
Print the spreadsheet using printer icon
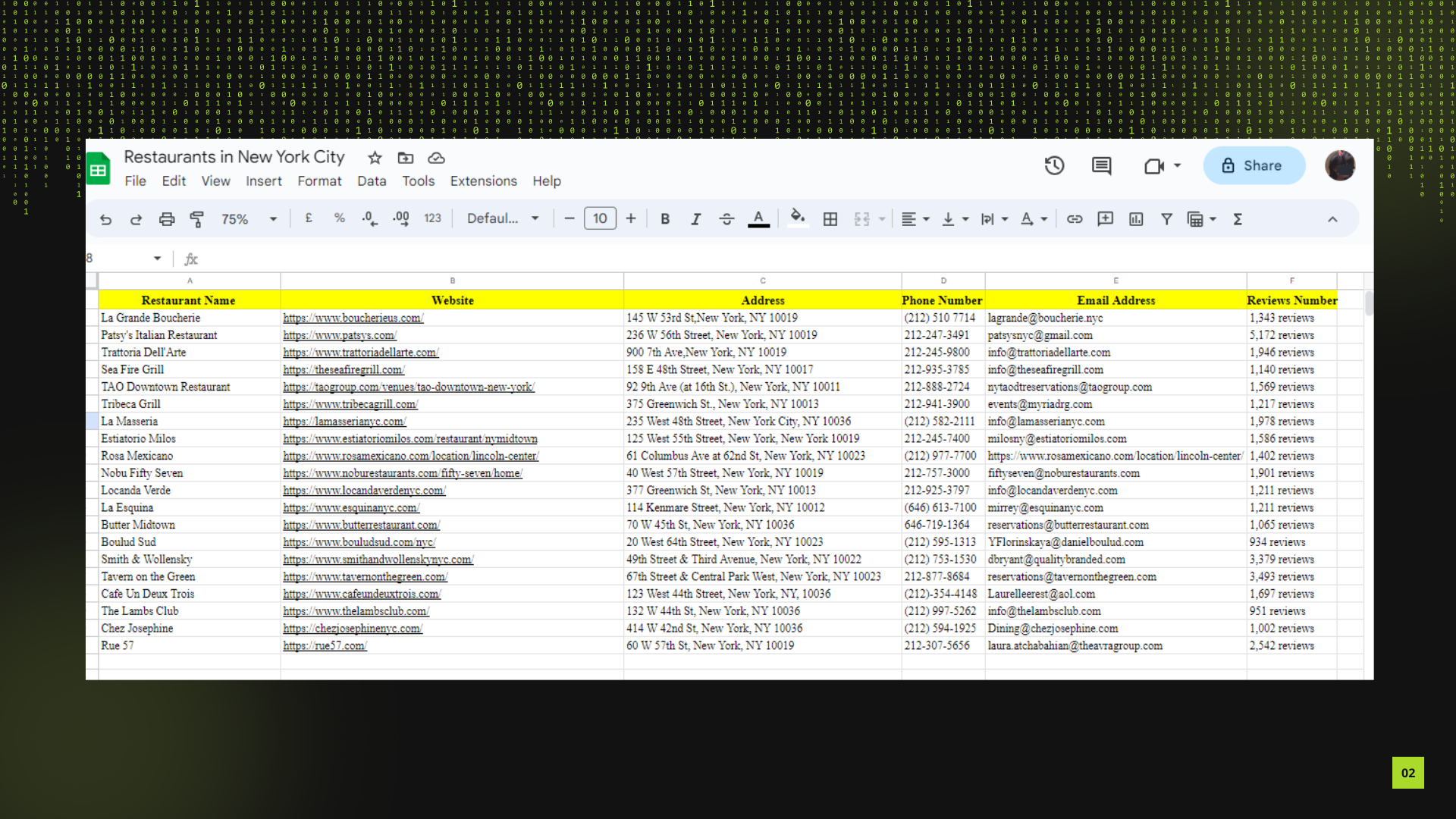pyautogui.click(x=167, y=219)
